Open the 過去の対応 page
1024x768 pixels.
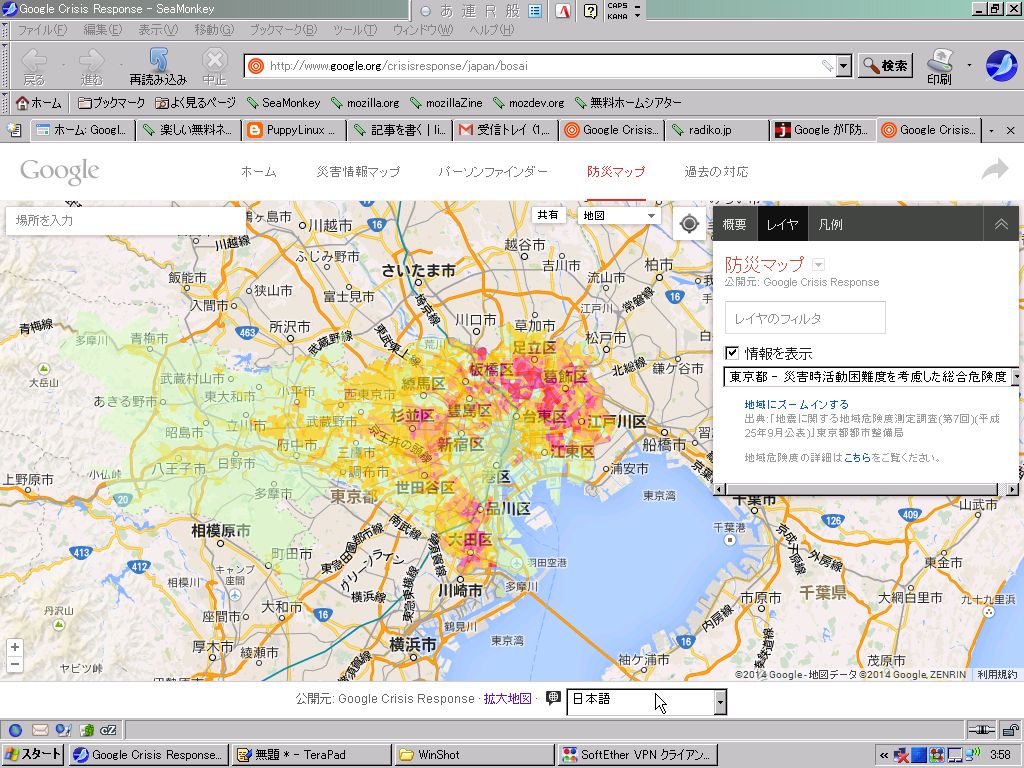tap(716, 172)
